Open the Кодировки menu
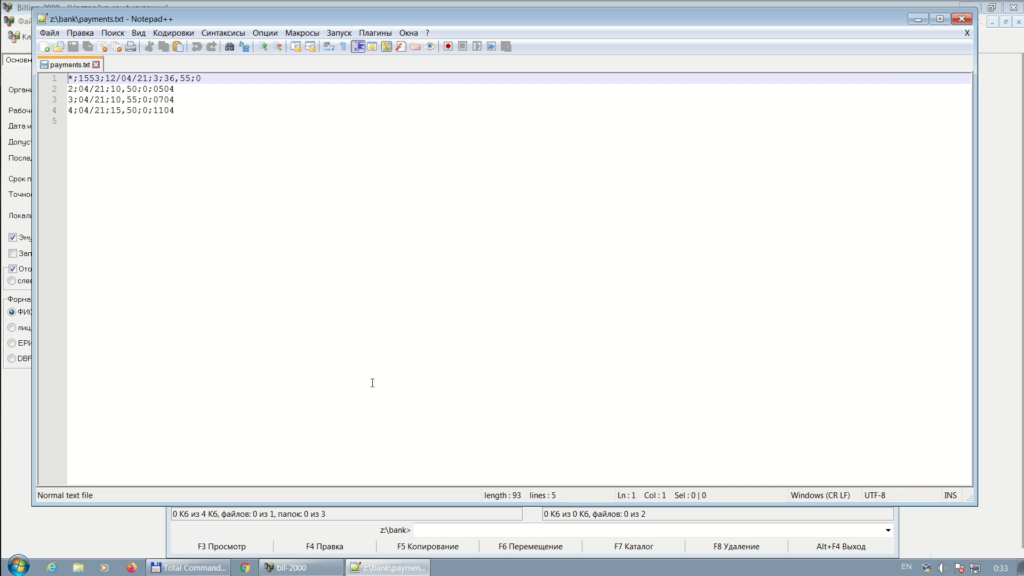Image resolution: width=1024 pixels, height=576 pixels. (x=173, y=33)
